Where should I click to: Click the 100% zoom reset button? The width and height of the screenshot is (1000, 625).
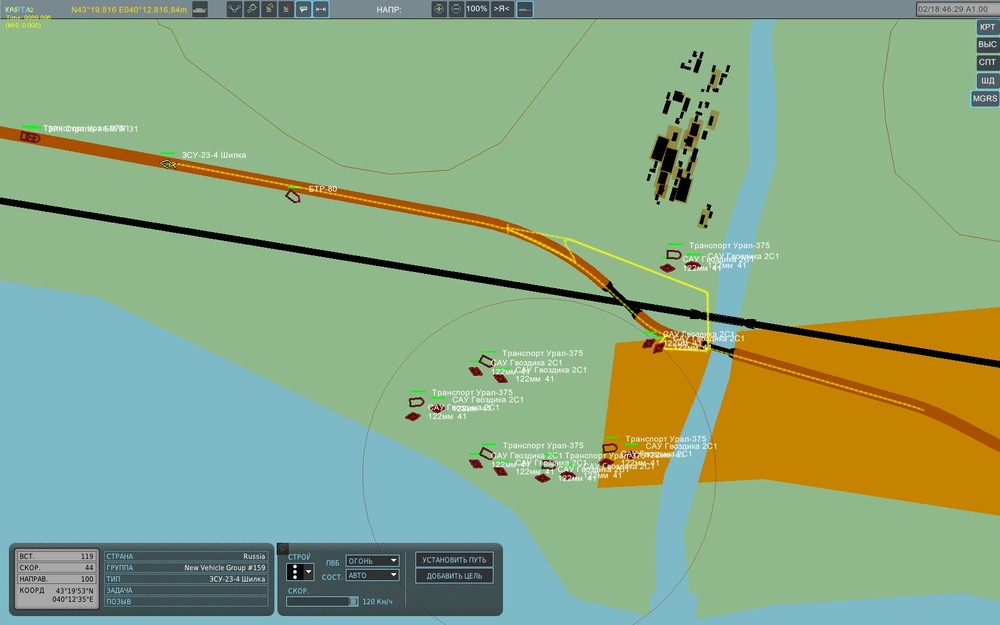(x=477, y=10)
